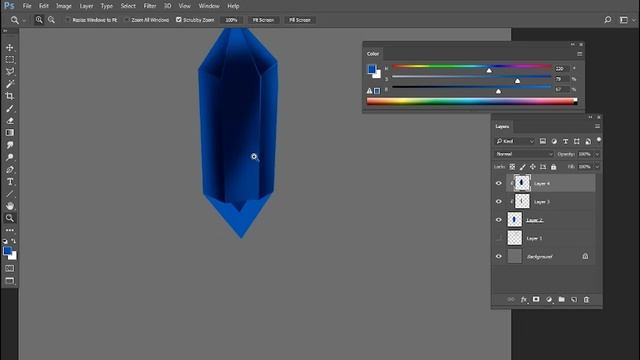Open the Image menu
This screenshot has height=360, width=640.
tap(64, 6)
